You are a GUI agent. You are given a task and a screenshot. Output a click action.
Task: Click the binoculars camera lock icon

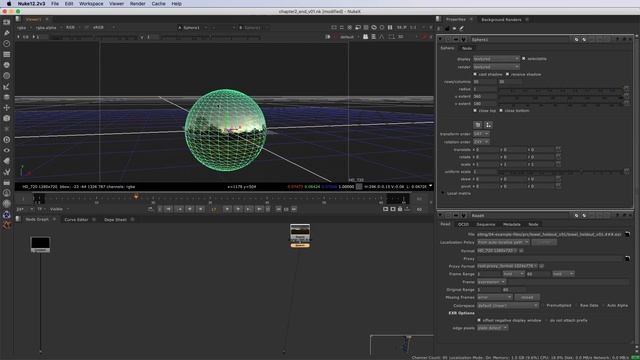pos(365,37)
